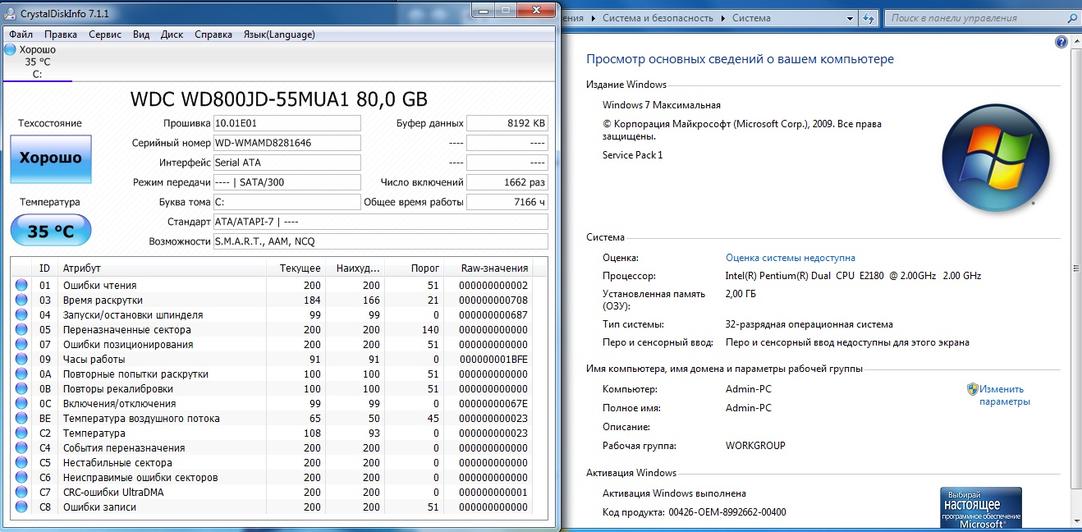Select the Ошибки записи attribute row

pyautogui.click(x=273, y=507)
